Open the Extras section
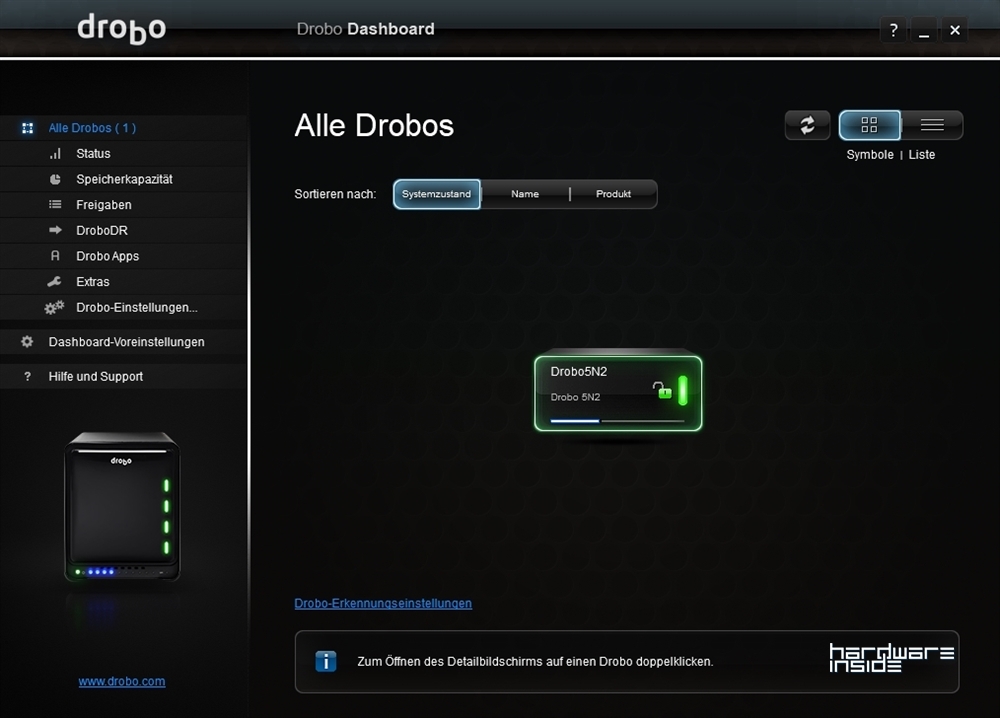 click(x=124, y=281)
